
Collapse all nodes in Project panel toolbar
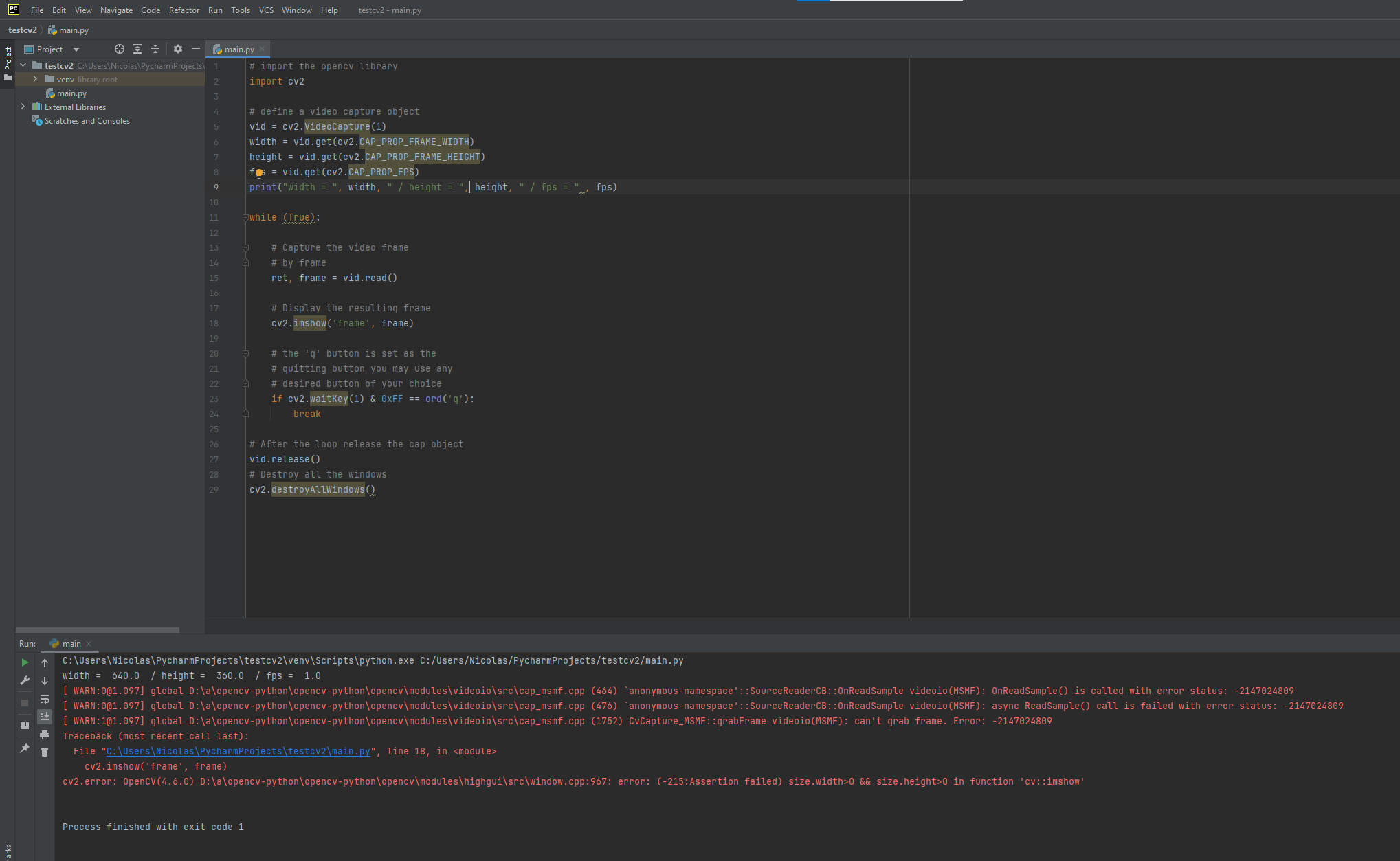click(155, 49)
